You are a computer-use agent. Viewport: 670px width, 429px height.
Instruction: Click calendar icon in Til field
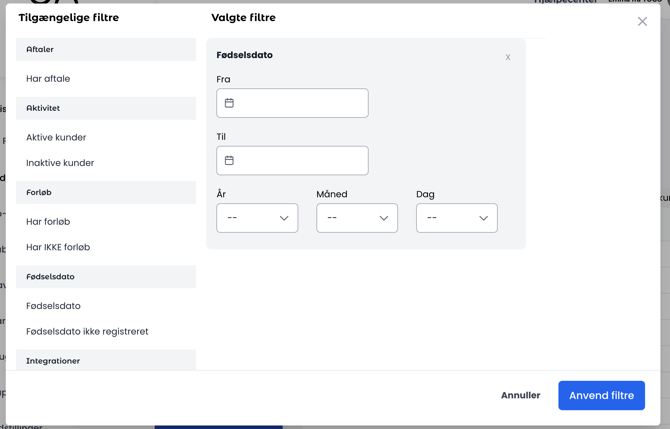click(x=229, y=161)
